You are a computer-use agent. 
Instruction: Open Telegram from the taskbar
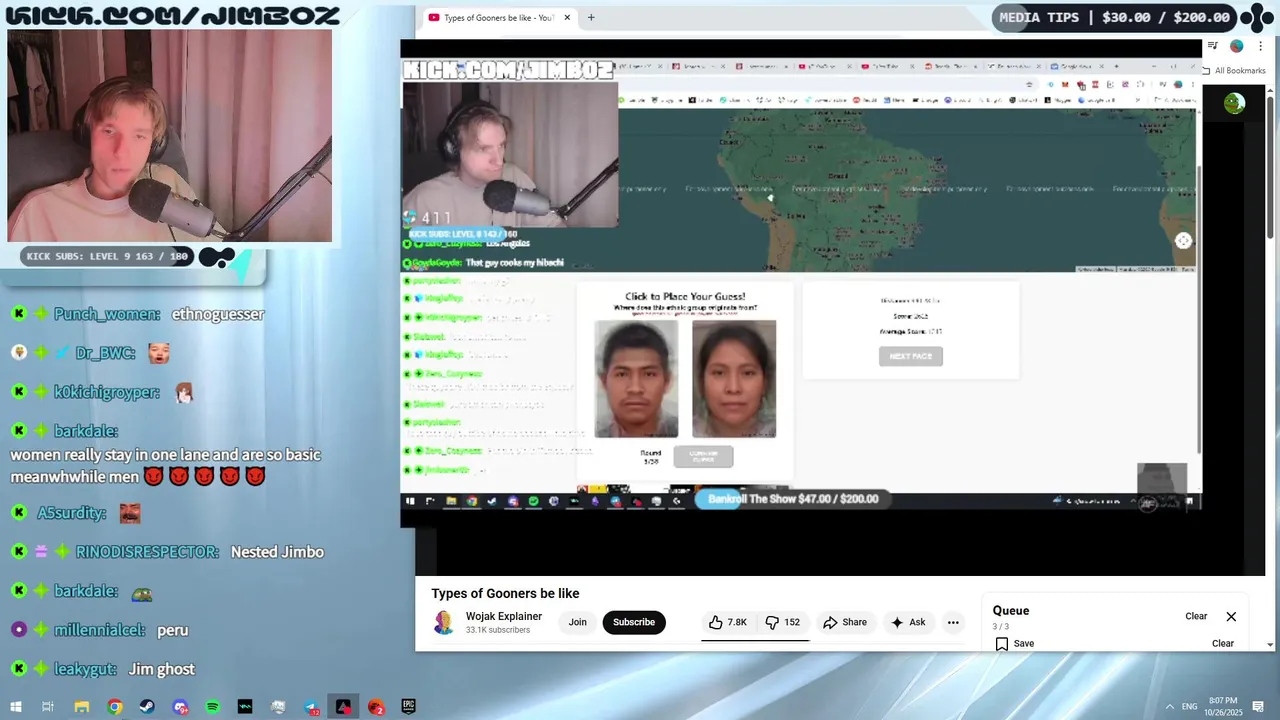(311, 707)
